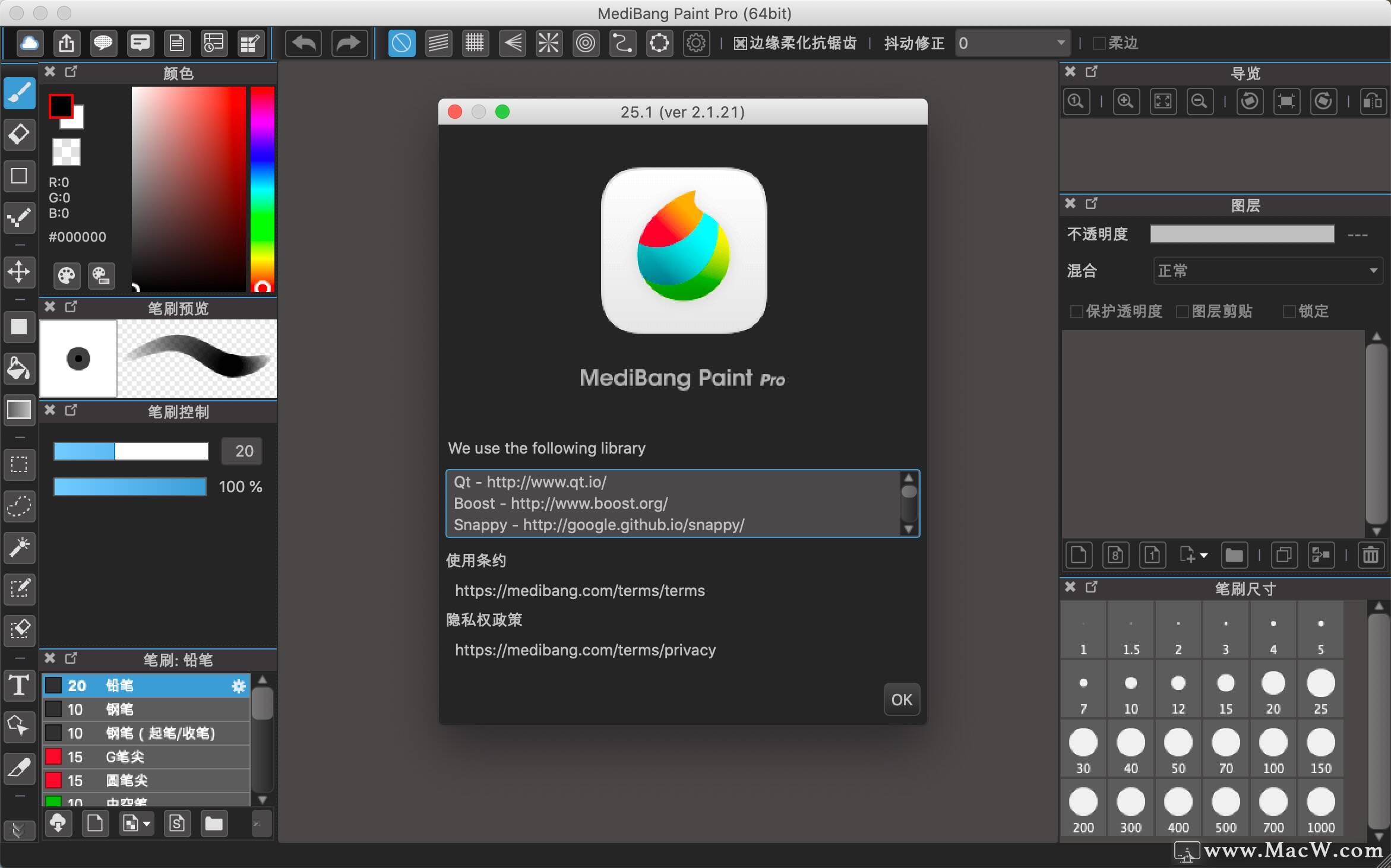
Task: Select the 15 G笔尖 brush
Action: (146, 757)
